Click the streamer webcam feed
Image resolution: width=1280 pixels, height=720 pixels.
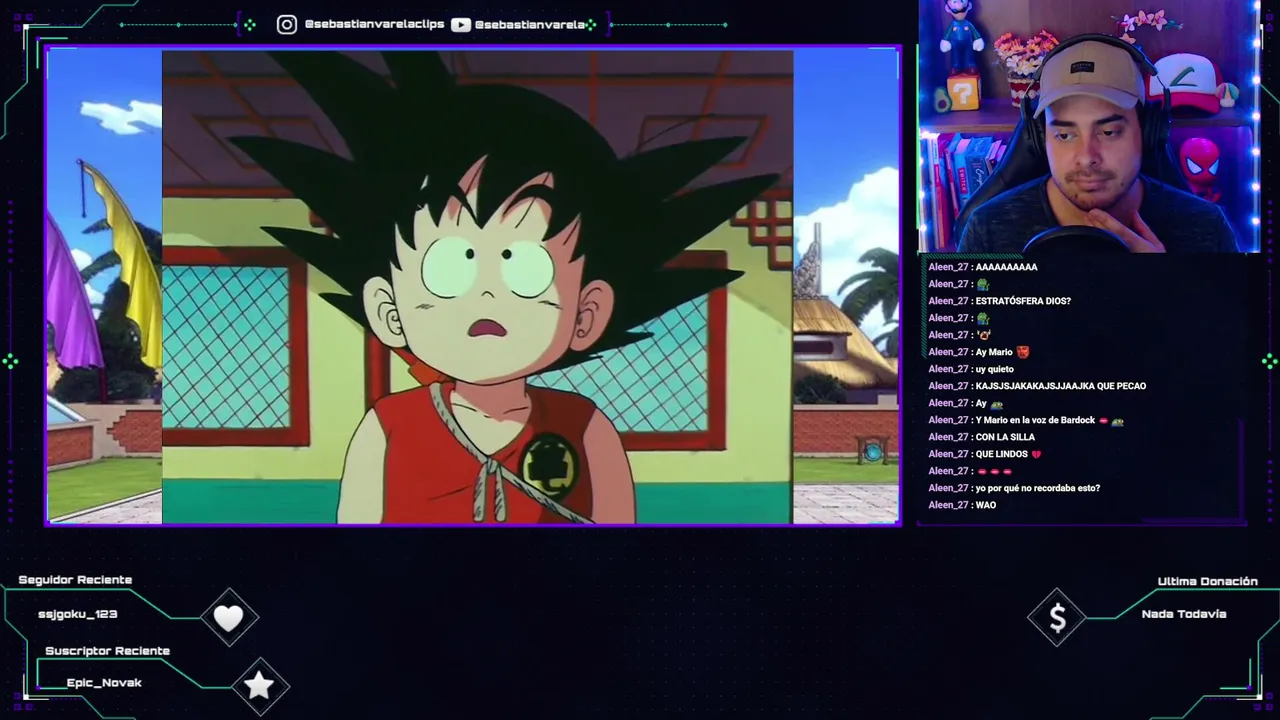coord(1089,126)
